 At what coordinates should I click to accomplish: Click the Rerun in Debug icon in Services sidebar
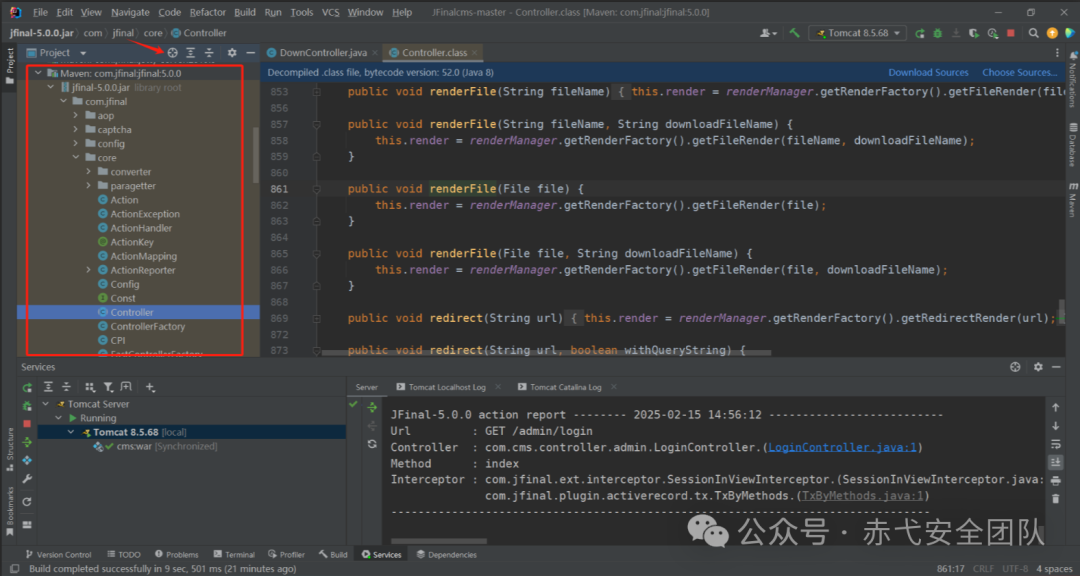click(x=27, y=406)
